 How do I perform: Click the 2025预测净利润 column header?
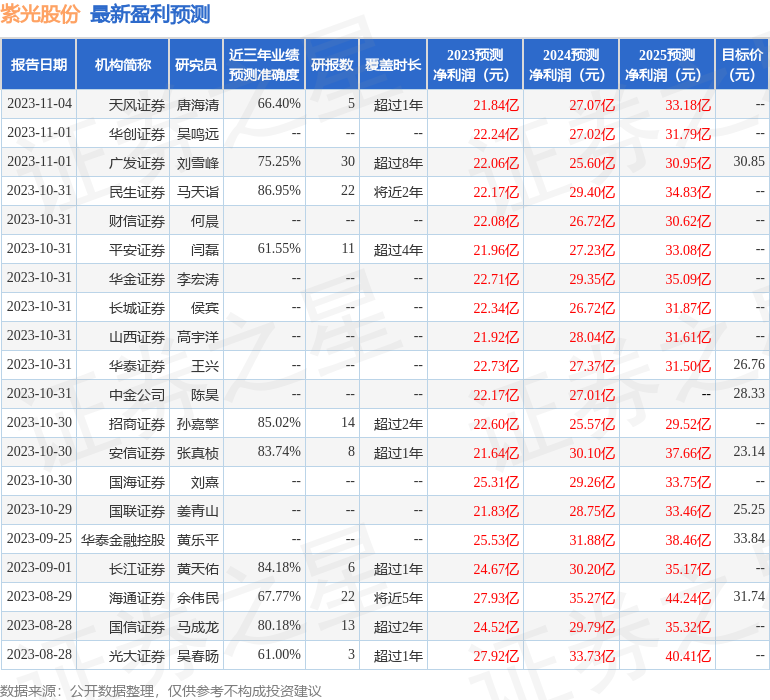click(x=667, y=65)
